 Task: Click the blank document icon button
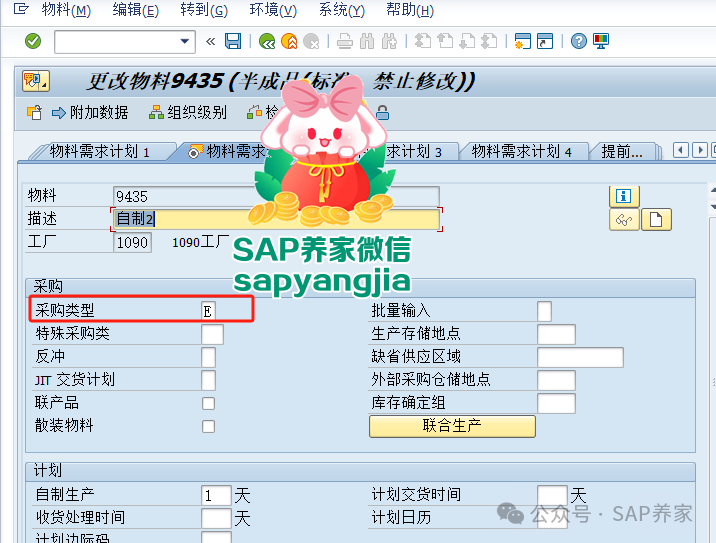(x=656, y=220)
